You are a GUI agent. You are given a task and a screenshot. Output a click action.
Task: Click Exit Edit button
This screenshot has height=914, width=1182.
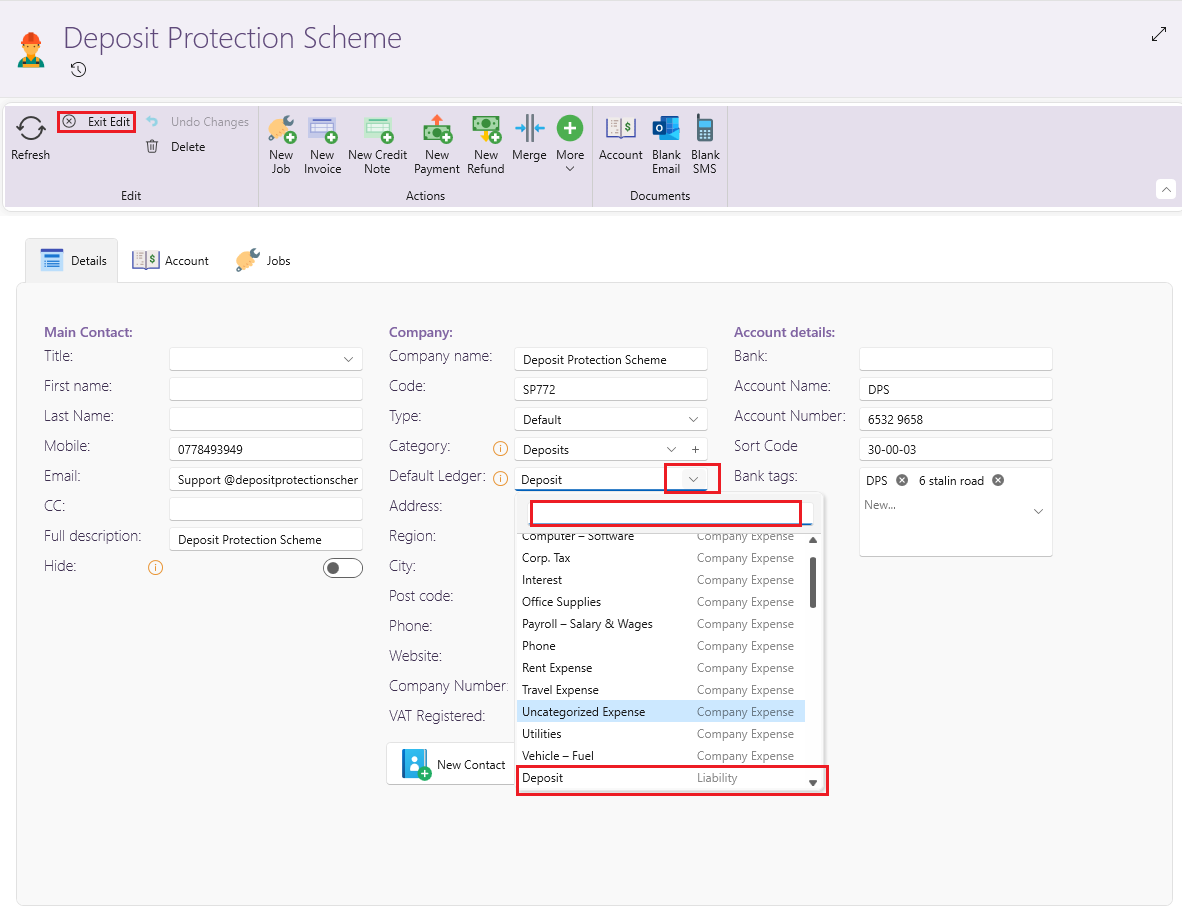coord(97,121)
